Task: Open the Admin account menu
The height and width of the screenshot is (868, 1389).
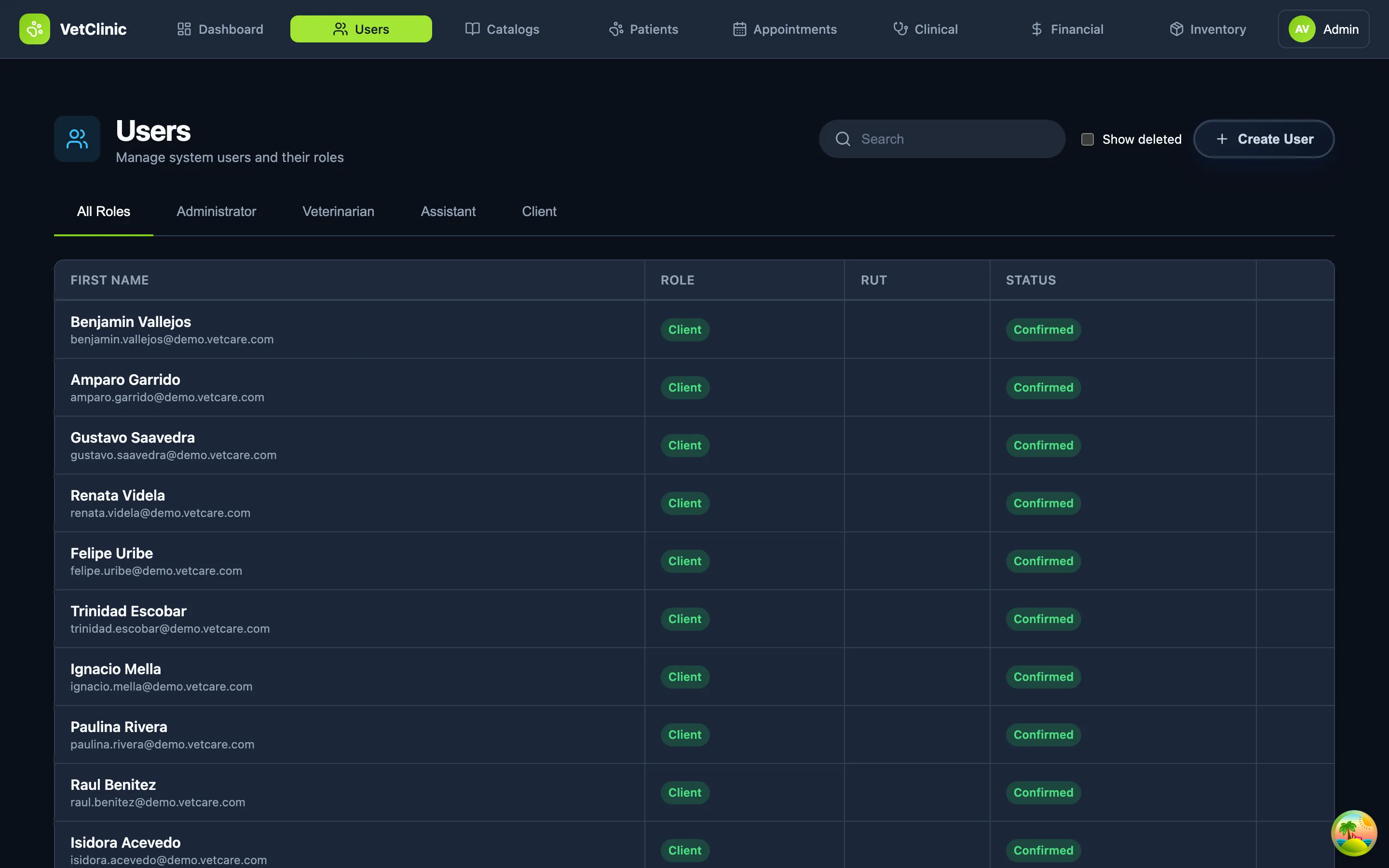Action: pos(1323,29)
